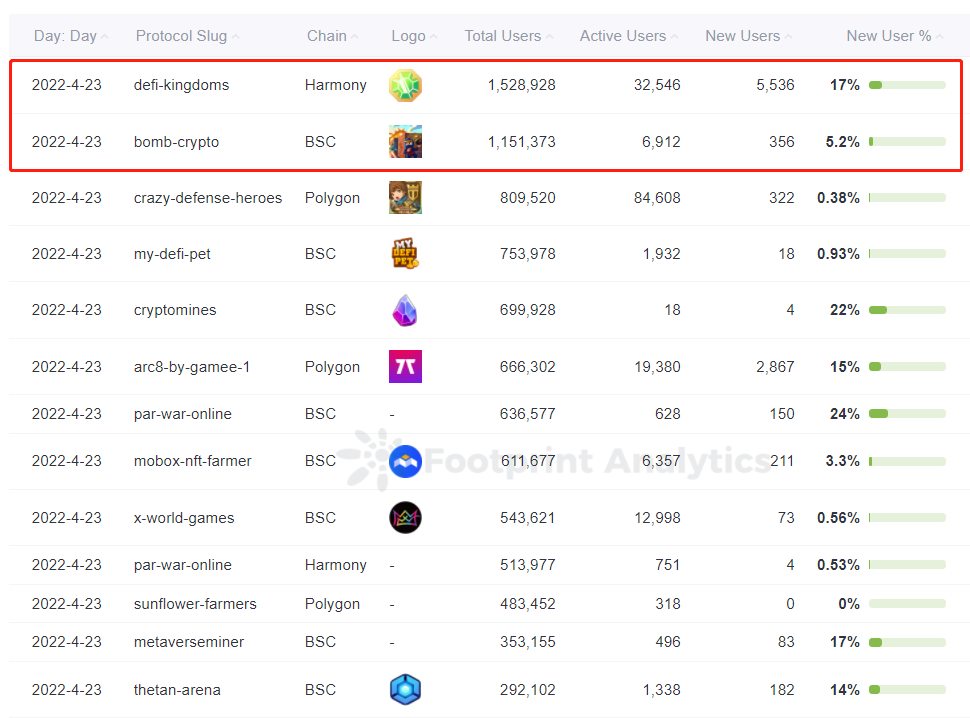Screen dimensions: 970x718
Task: Click the mobox-nft-farmer blue logo
Action: (x=405, y=461)
